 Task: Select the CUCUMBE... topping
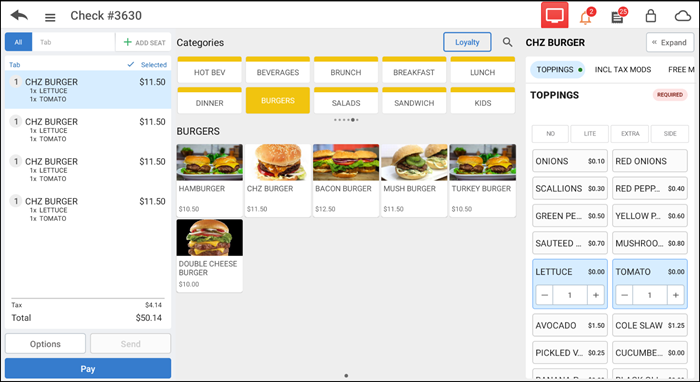650,353
